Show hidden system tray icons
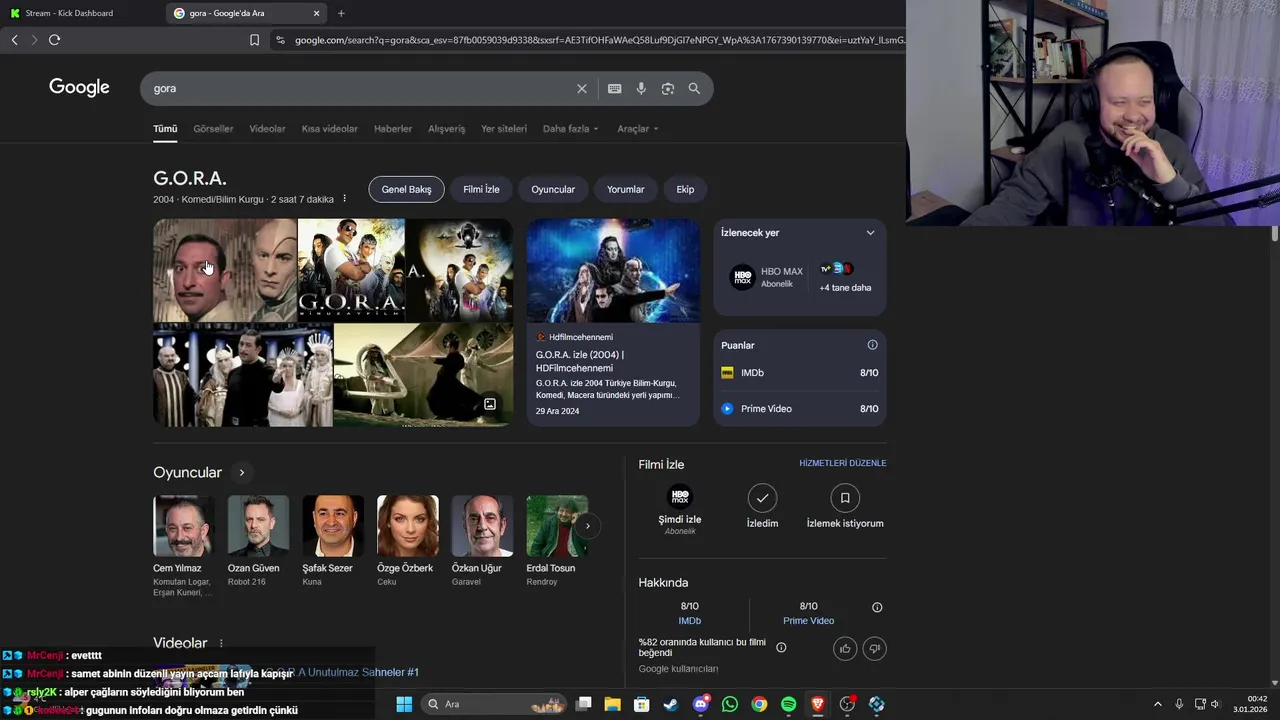 click(1158, 704)
